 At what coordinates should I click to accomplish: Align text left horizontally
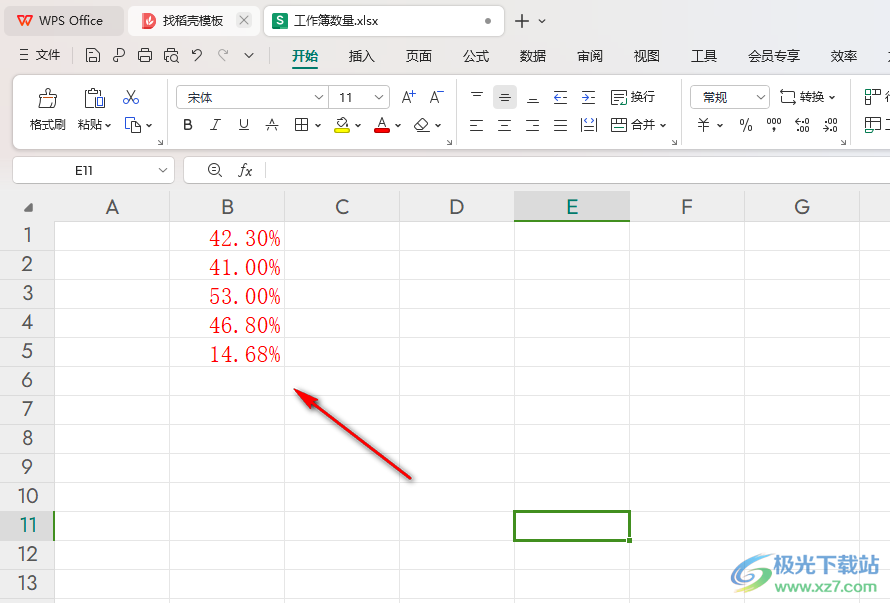(477, 125)
